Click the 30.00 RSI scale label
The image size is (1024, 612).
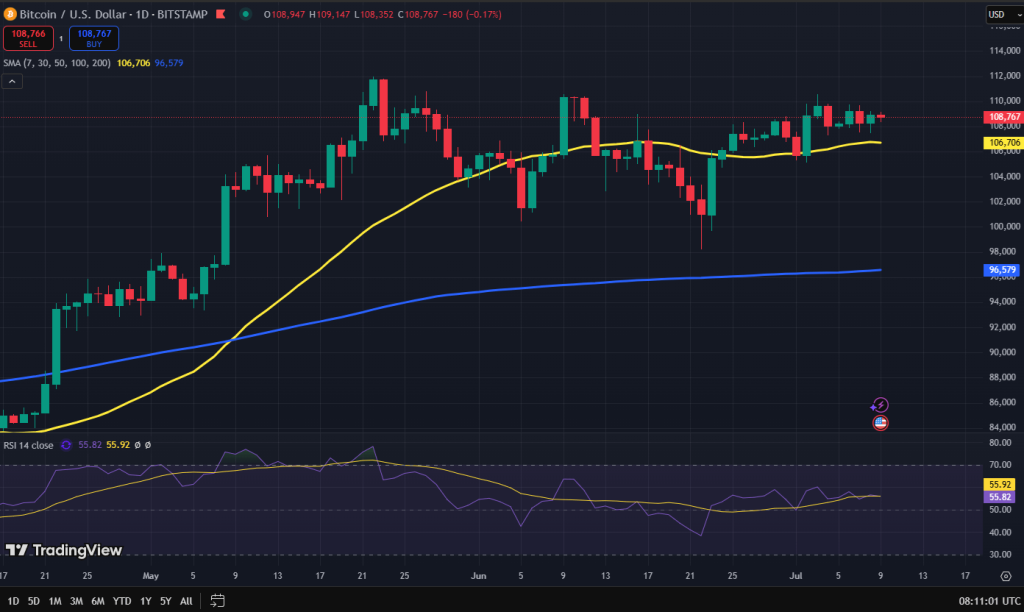1000,555
